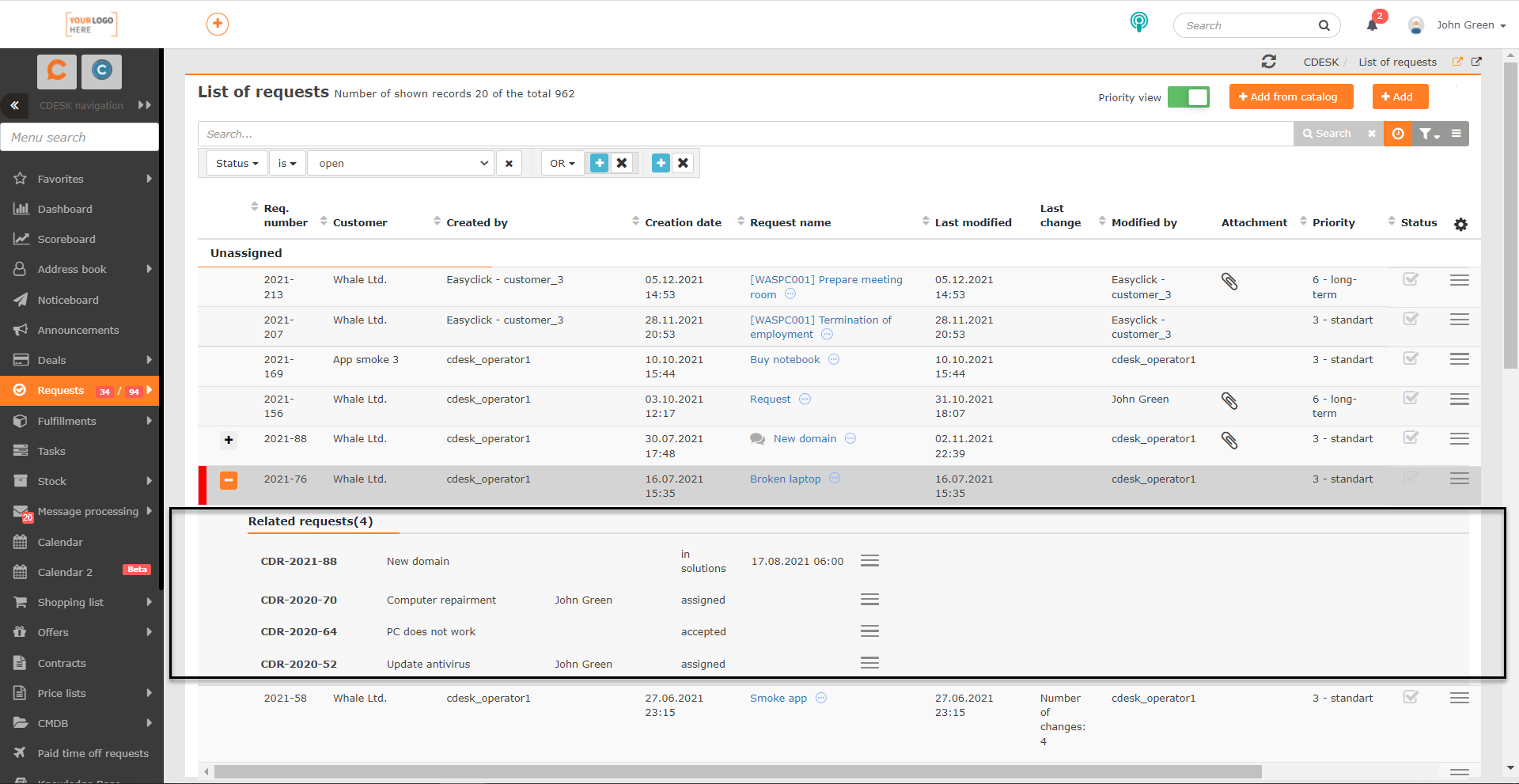Expand the Favorites menu arrow
This screenshot has height=784, width=1519.
pyautogui.click(x=149, y=179)
